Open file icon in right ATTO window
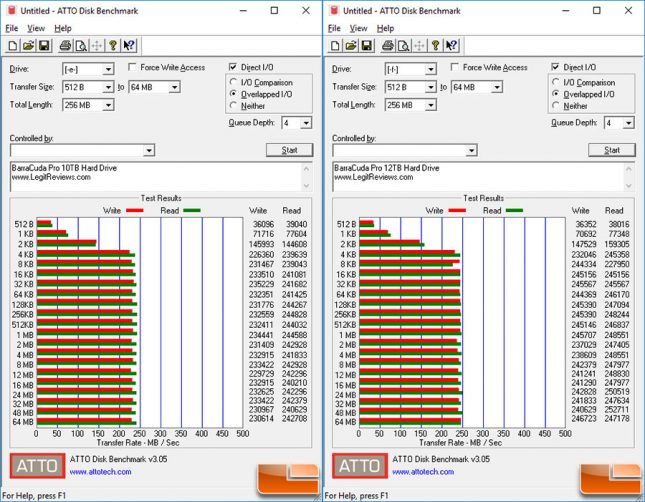The width and height of the screenshot is (645, 502). [x=351, y=45]
